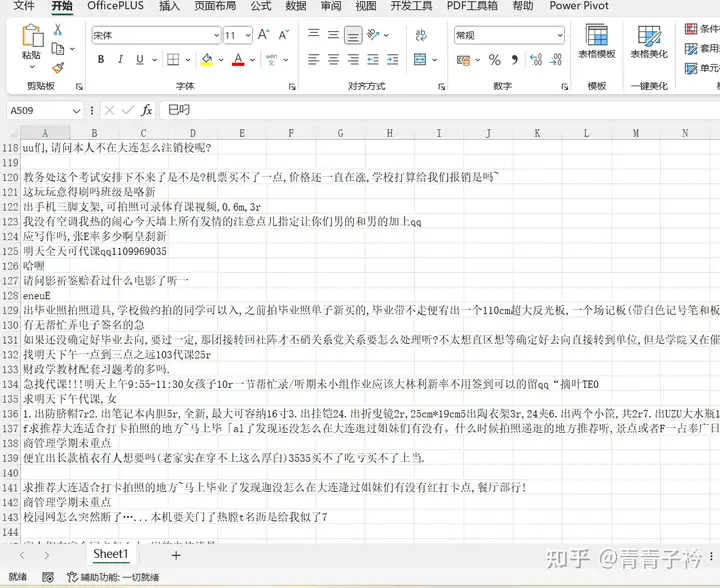Click the Copy icon

58,49
